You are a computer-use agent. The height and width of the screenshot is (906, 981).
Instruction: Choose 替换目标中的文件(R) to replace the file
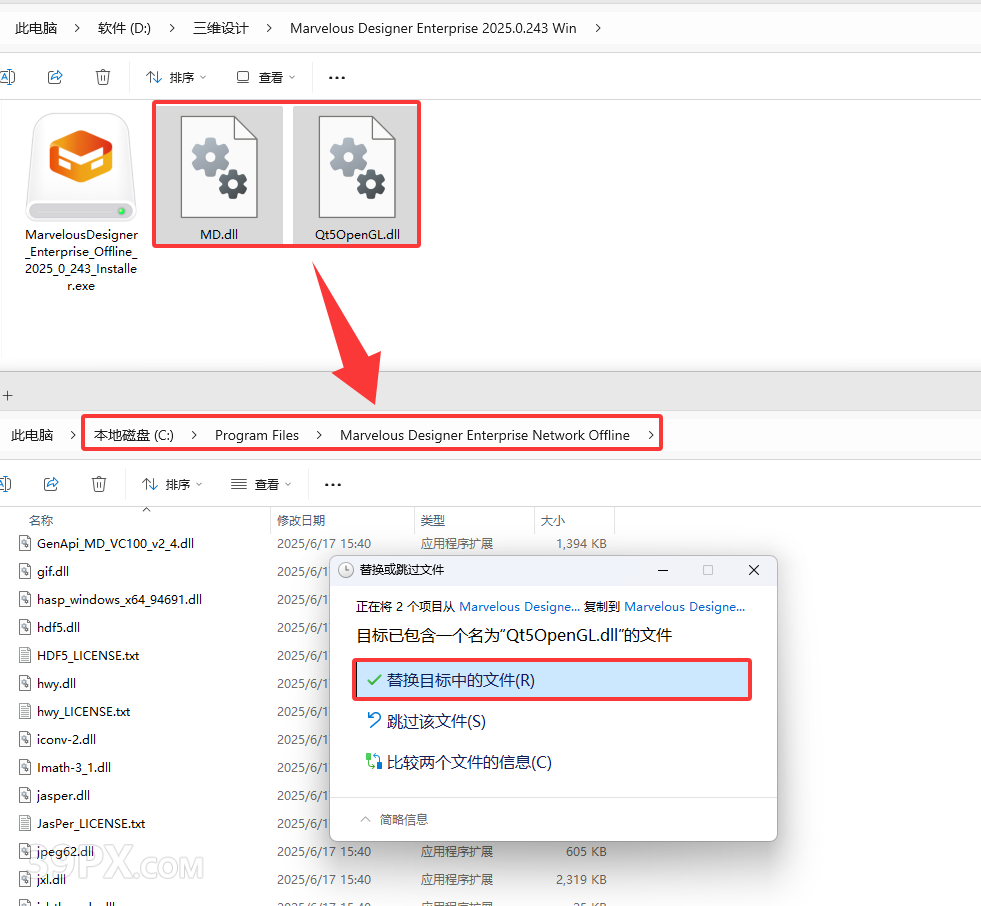(551, 680)
